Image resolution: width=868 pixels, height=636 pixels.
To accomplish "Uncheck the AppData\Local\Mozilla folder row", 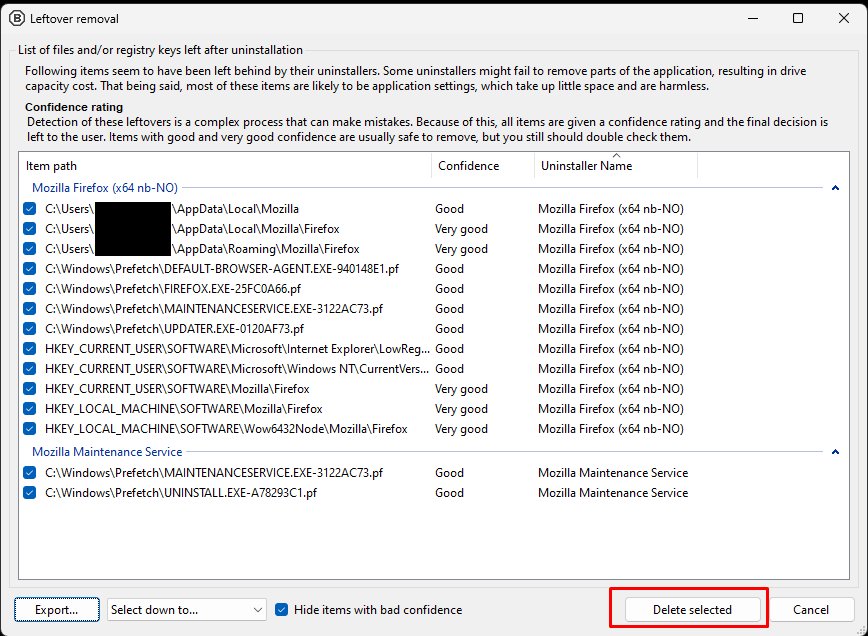I will pos(30,209).
